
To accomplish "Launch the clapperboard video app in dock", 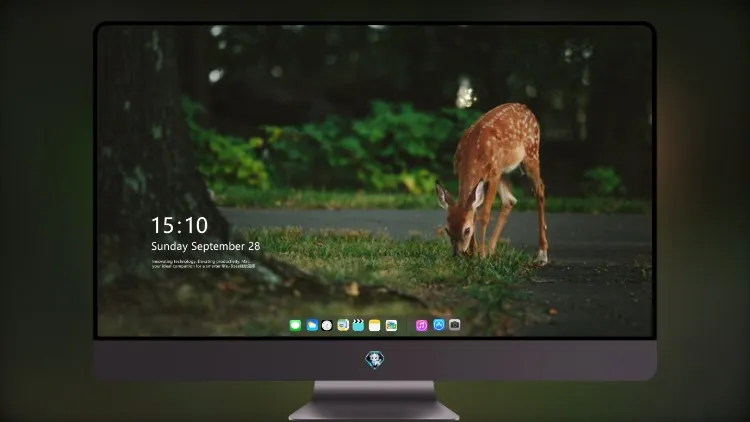I will (358, 325).
